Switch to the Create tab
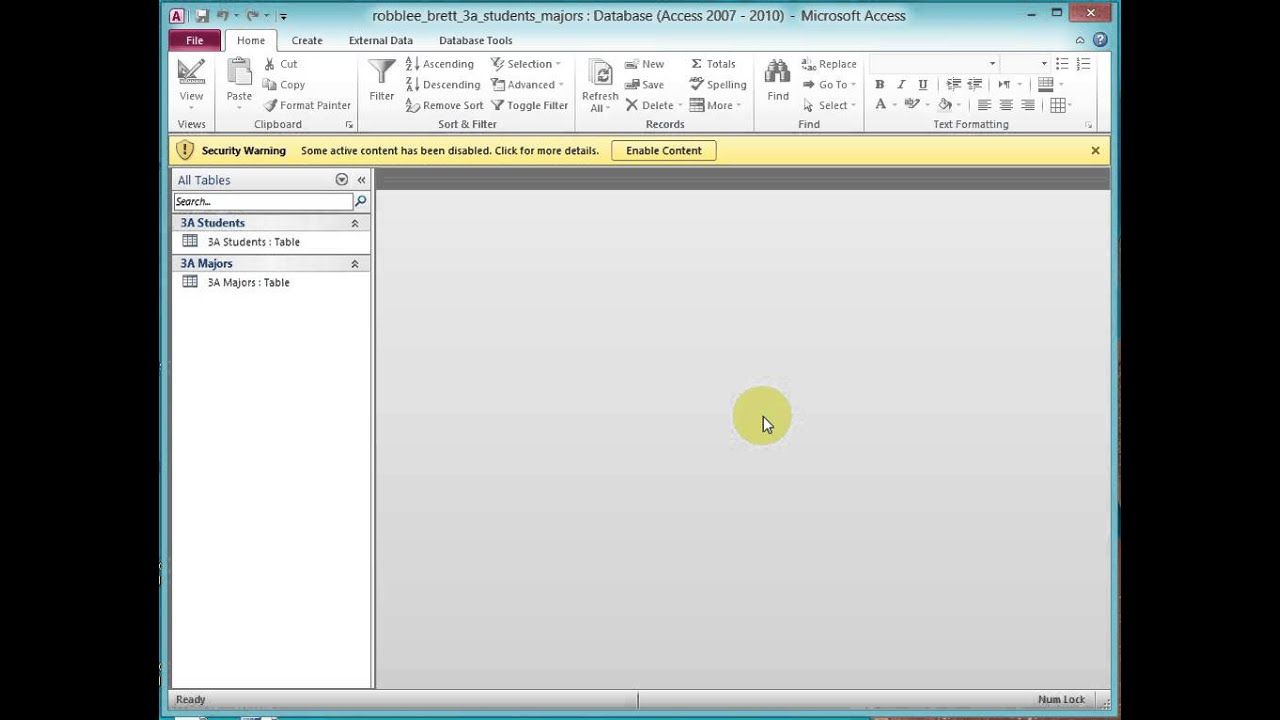 click(307, 40)
